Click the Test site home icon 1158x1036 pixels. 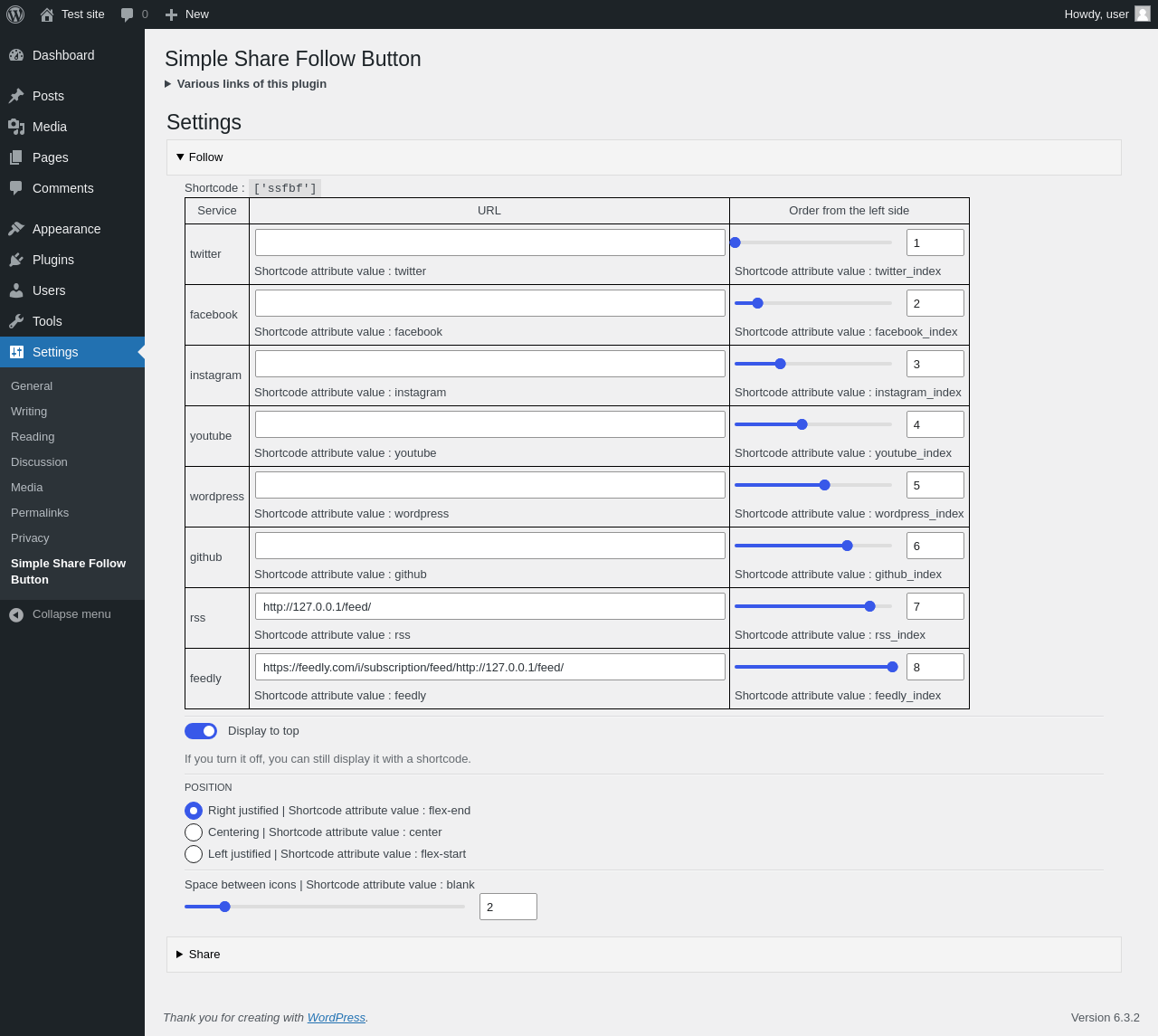coord(47,14)
